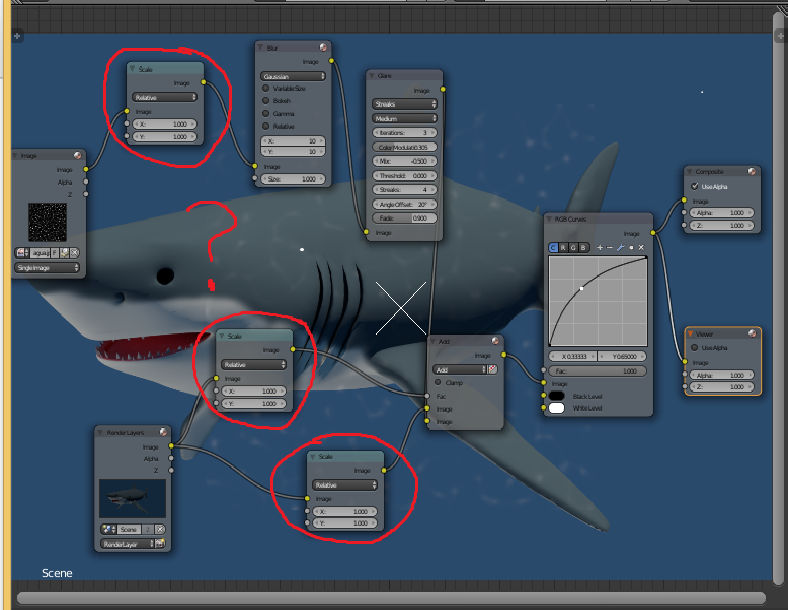
Task: Toggle the Add node preview icon
Action: click(x=495, y=341)
